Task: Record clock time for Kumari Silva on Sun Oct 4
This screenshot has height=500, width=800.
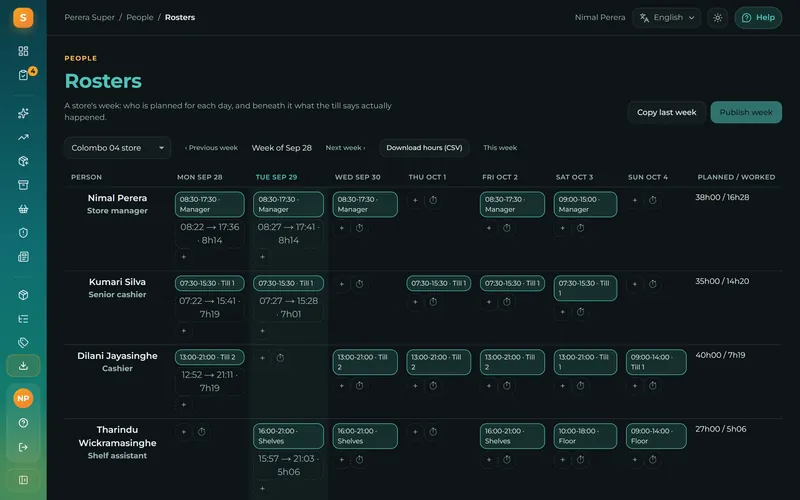Action: (653, 284)
